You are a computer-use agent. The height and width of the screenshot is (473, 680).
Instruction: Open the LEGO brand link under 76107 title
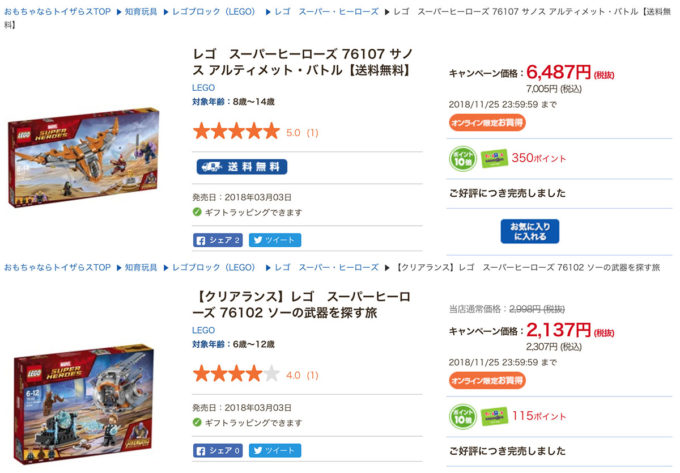tap(203, 87)
